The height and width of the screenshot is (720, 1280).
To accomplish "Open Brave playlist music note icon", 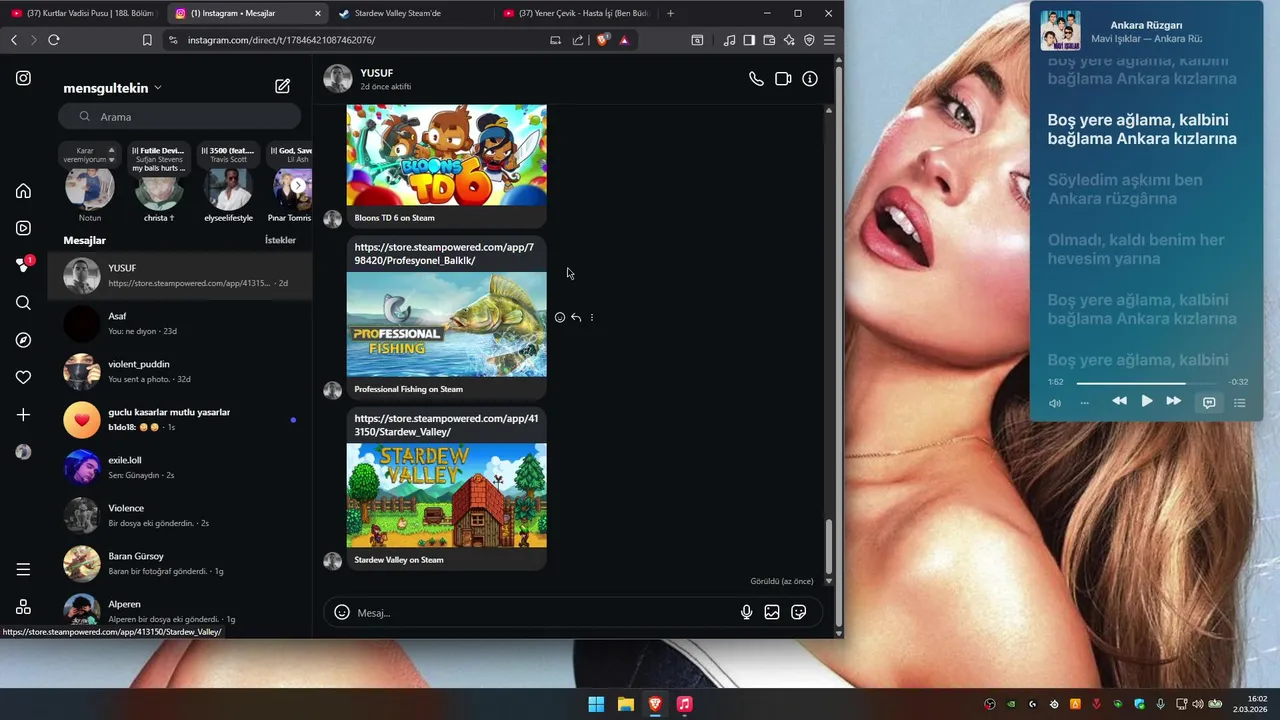I will (729, 40).
